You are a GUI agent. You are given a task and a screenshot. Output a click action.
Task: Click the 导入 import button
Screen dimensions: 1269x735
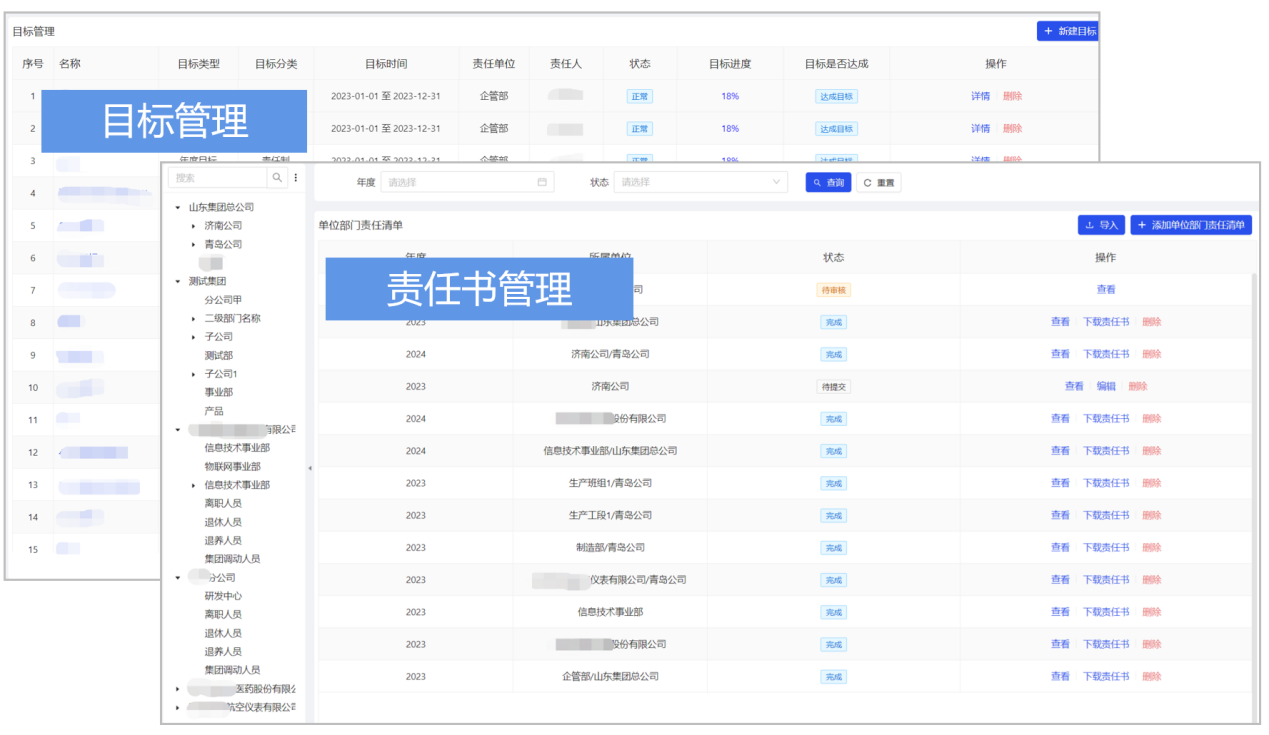(1101, 225)
